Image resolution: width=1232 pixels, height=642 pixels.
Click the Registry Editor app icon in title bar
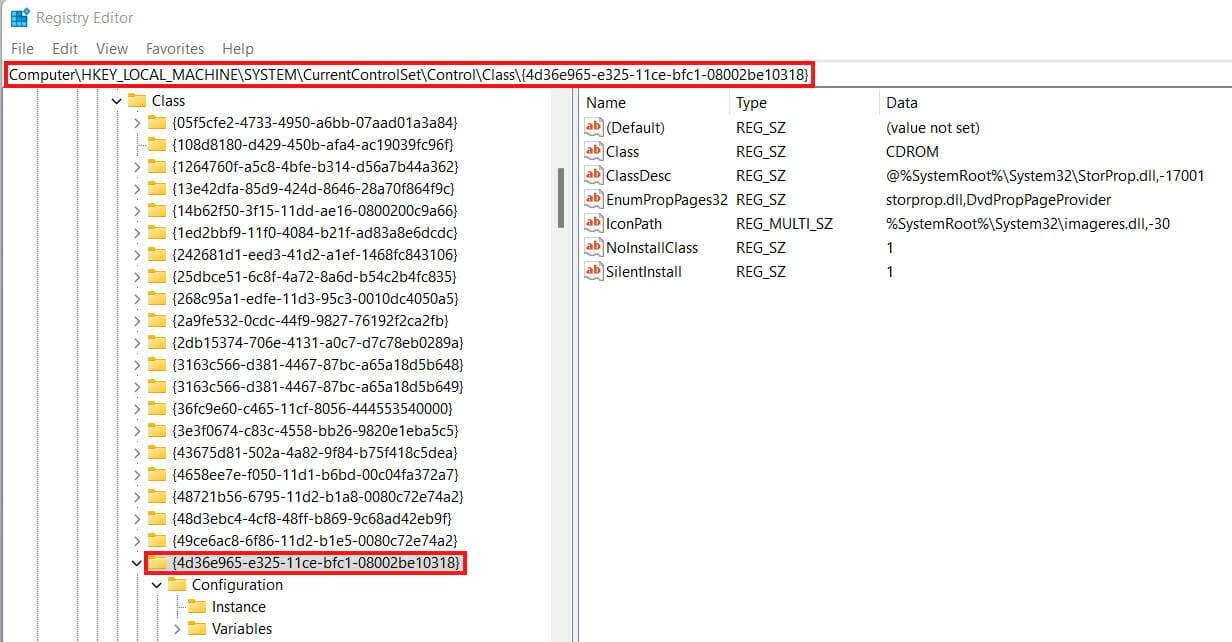coord(19,17)
